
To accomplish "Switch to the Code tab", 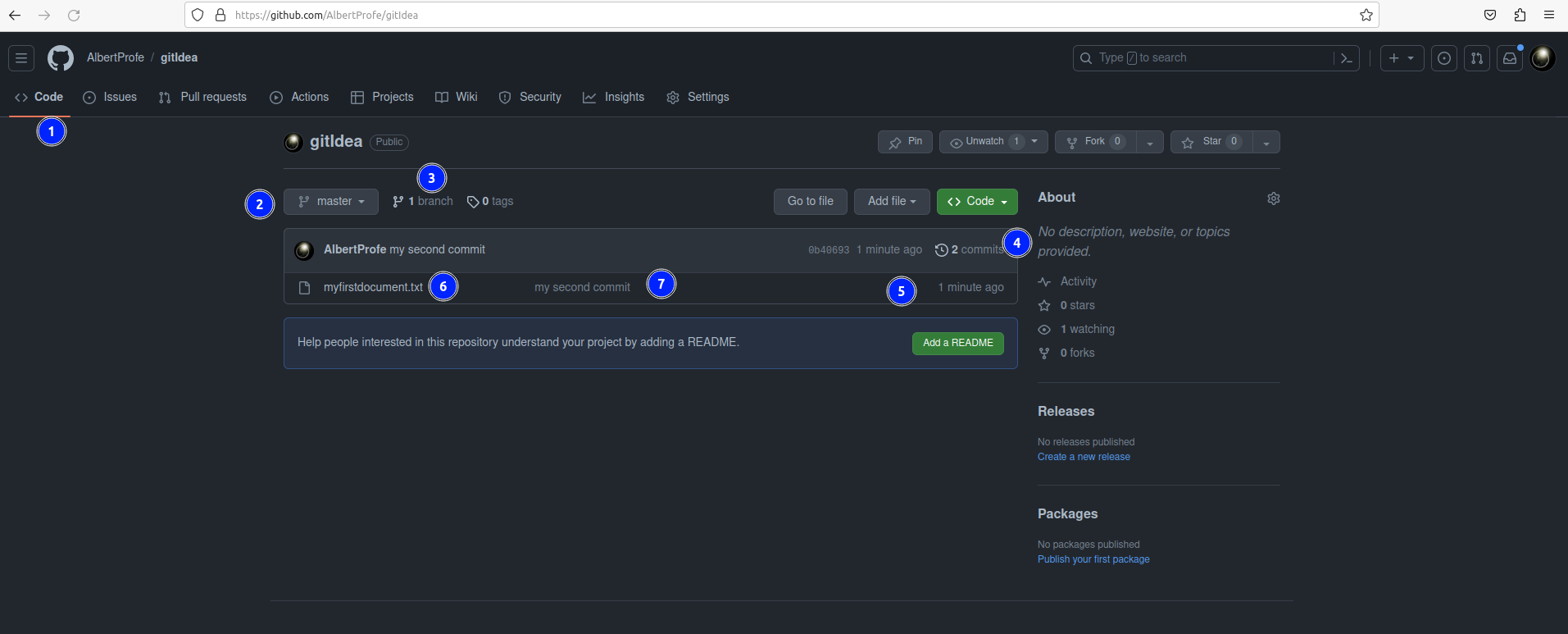I will click(39, 97).
